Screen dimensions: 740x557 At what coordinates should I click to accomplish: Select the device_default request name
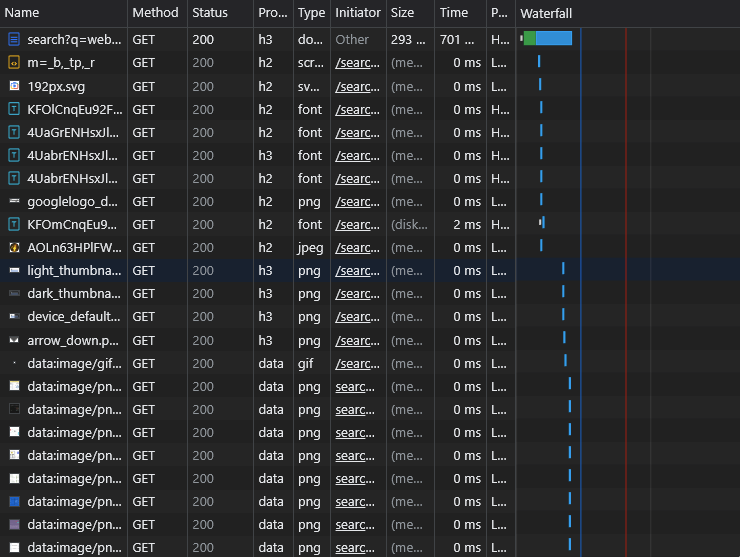(x=74, y=316)
